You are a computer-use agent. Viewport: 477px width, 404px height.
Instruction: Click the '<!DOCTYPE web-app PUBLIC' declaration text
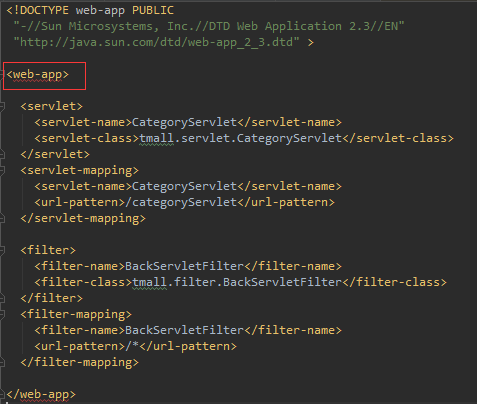[x=90, y=10]
